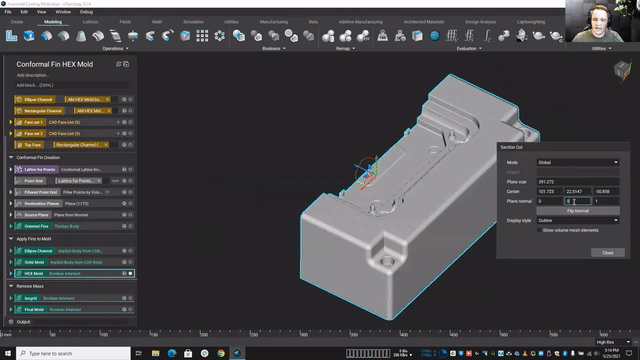Click the blue cube Operations icon
Viewport: 640px width, 360px height.
click(x=29, y=36)
